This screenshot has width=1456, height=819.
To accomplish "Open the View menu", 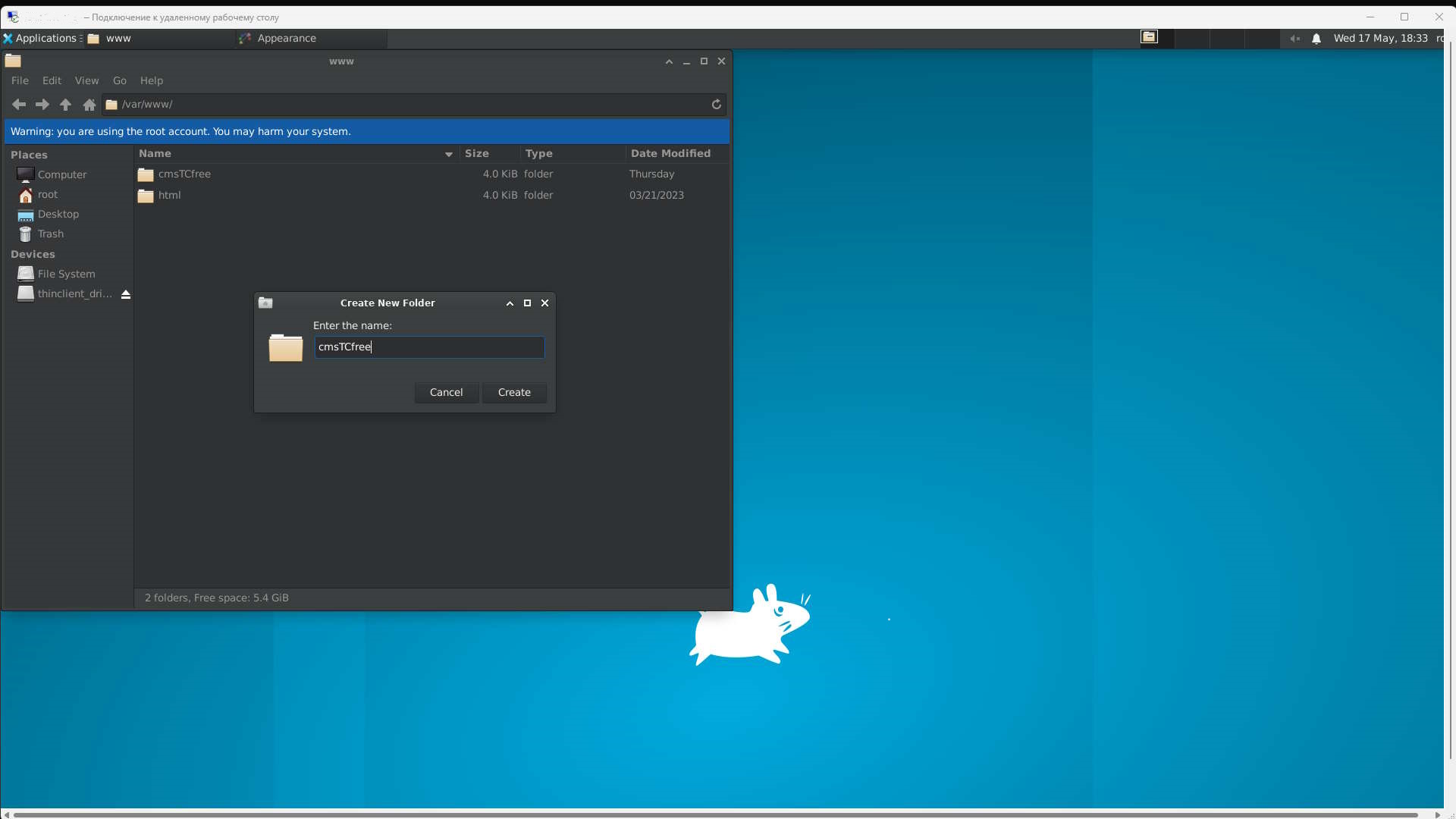I will (x=86, y=80).
